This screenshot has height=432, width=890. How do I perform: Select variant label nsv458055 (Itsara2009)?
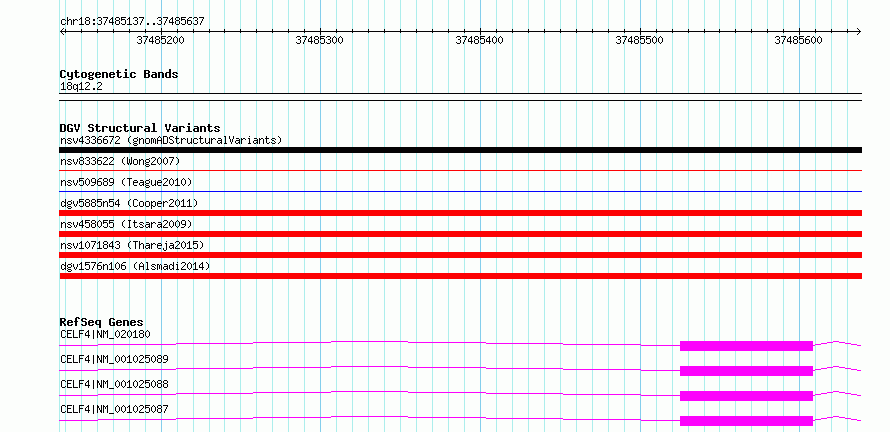[126, 224]
